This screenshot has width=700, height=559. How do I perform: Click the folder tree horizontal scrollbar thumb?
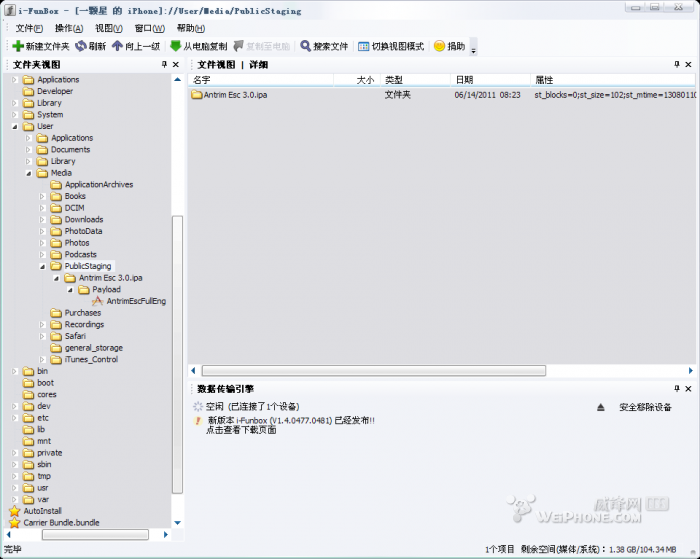[x=95, y=534]
